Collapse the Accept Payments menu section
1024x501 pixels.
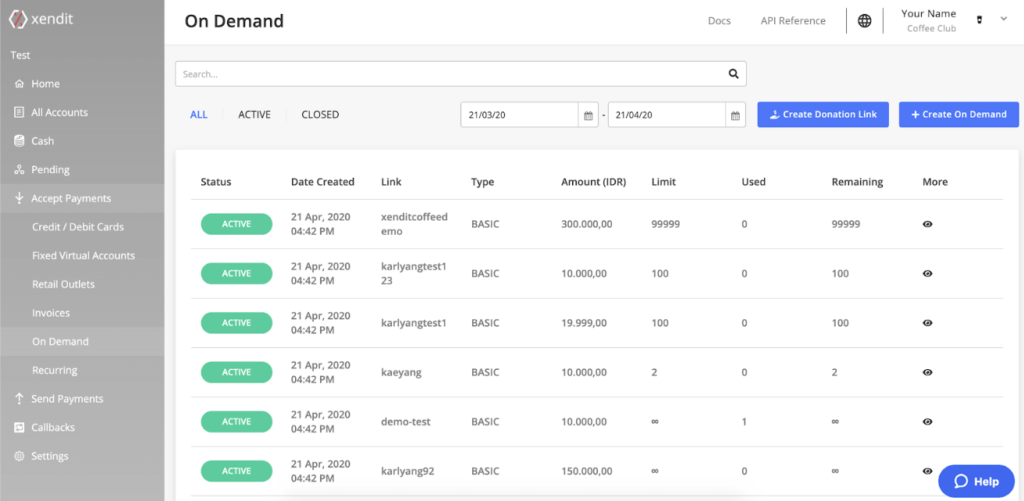(82, 199)
